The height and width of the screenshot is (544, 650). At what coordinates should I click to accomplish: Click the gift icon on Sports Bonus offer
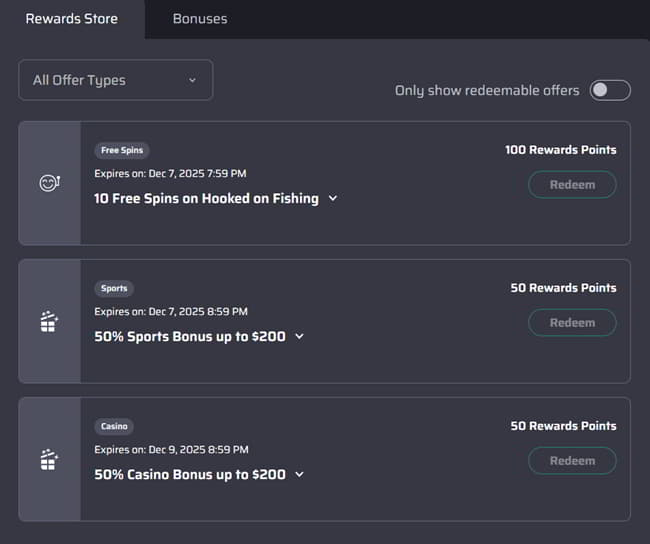[49, 321]
